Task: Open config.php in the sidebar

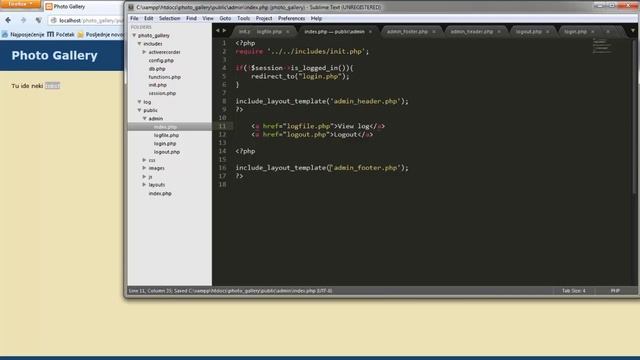Action: tap(161, 60)
